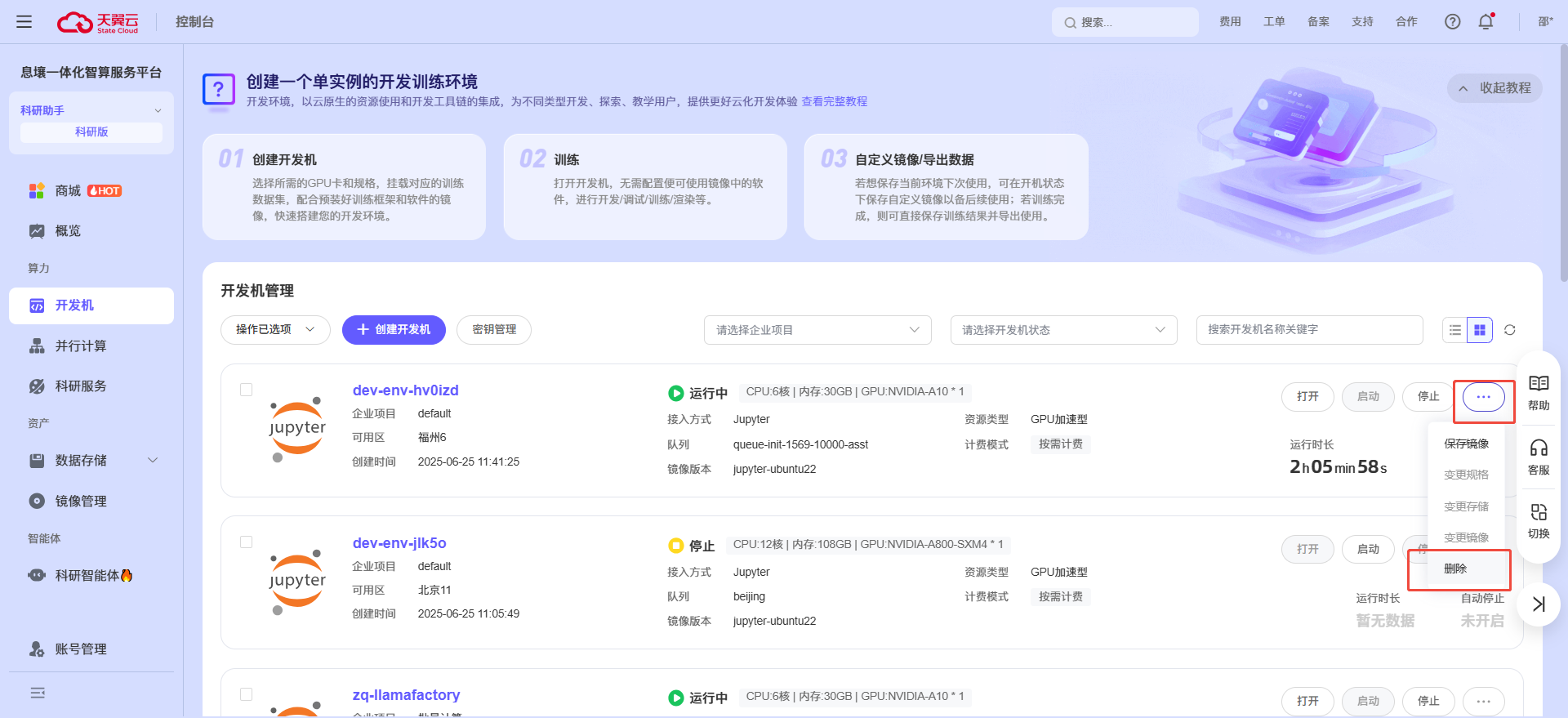Tick the checkbox for zq-llamafactory
The image size is (1568, 718).
(246, 694)
